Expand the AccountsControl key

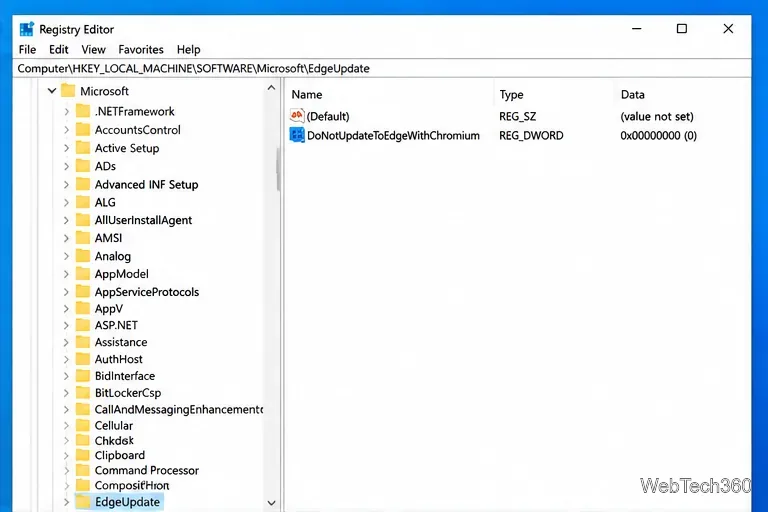coord(66,130)
